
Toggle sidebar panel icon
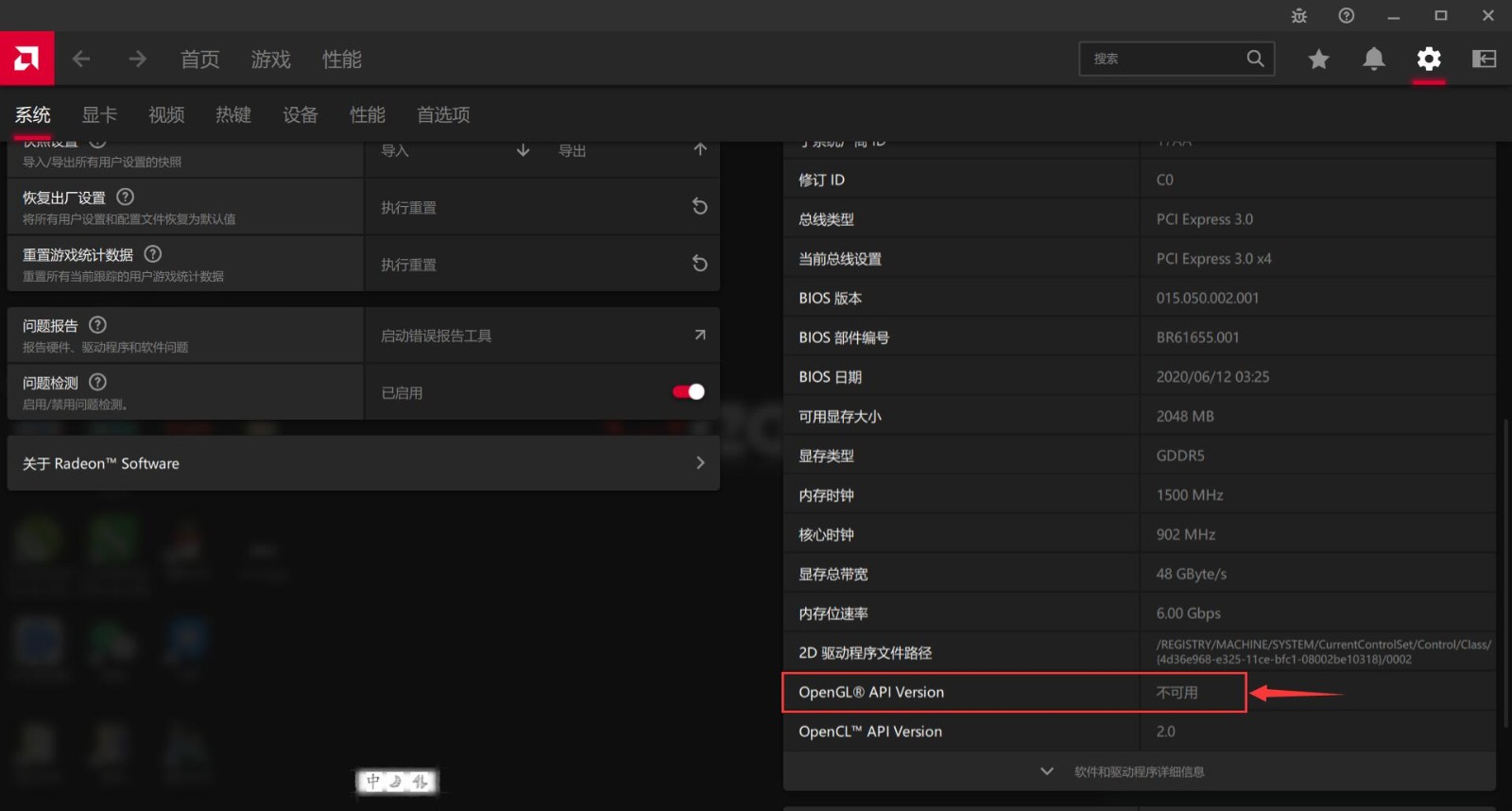[x=1485, y=59]
